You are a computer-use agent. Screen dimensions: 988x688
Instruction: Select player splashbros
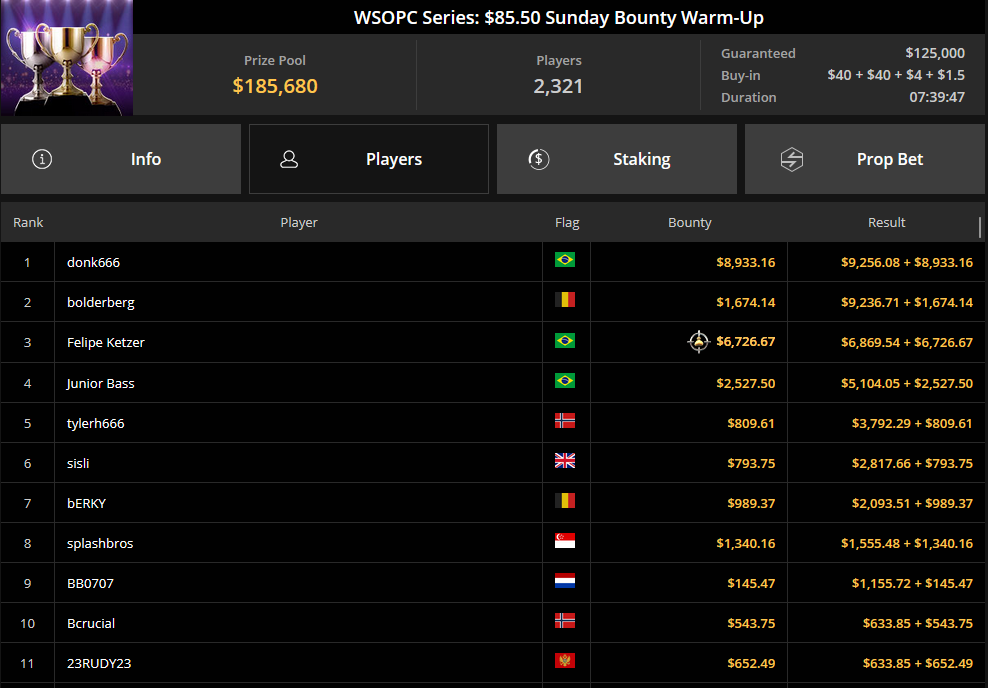pos(100,543)
